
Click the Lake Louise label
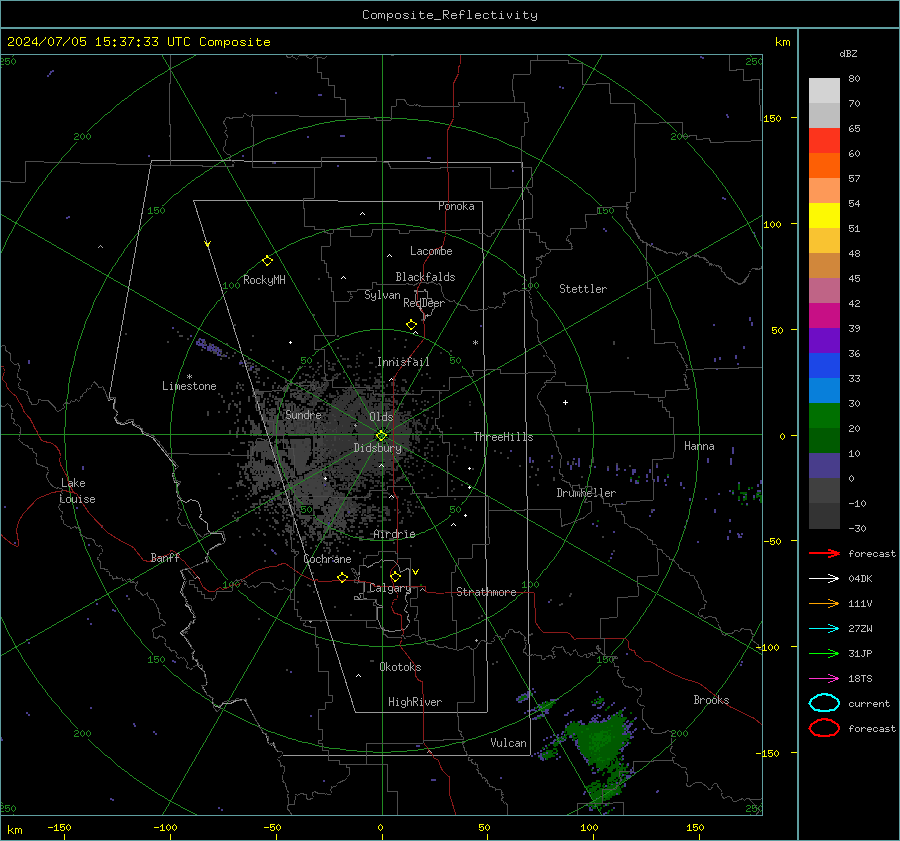click(77, 491)
